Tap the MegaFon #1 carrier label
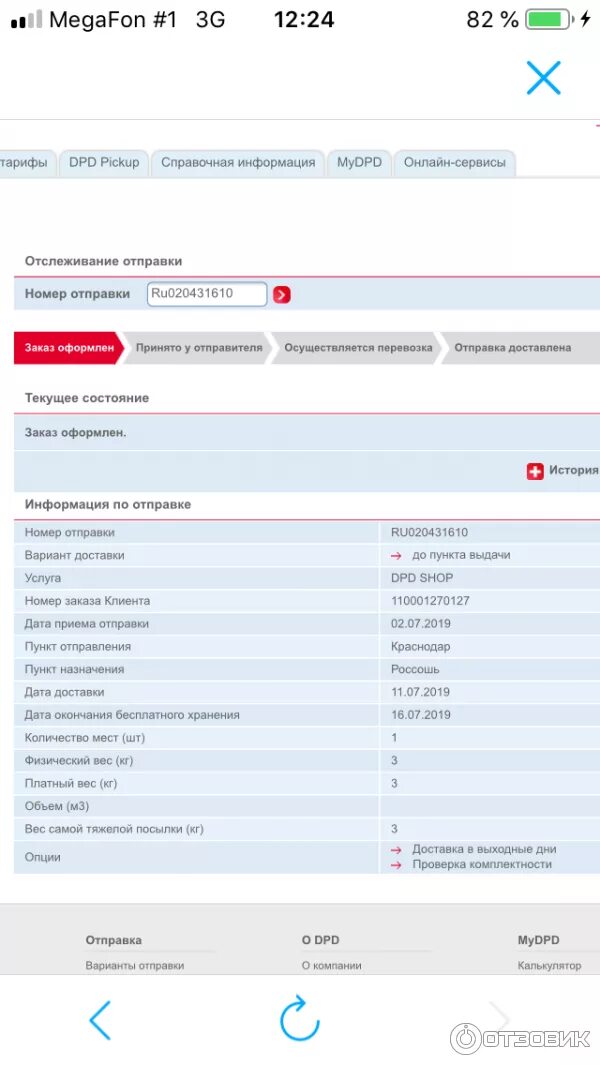The width and height of the screenshot is (600, 1065). point(113,20)
